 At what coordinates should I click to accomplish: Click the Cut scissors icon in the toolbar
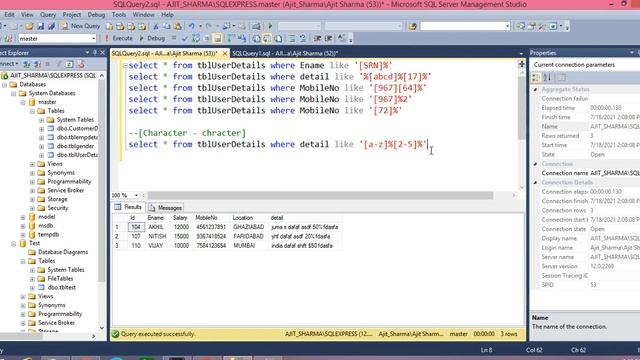[x=156, y=26]
